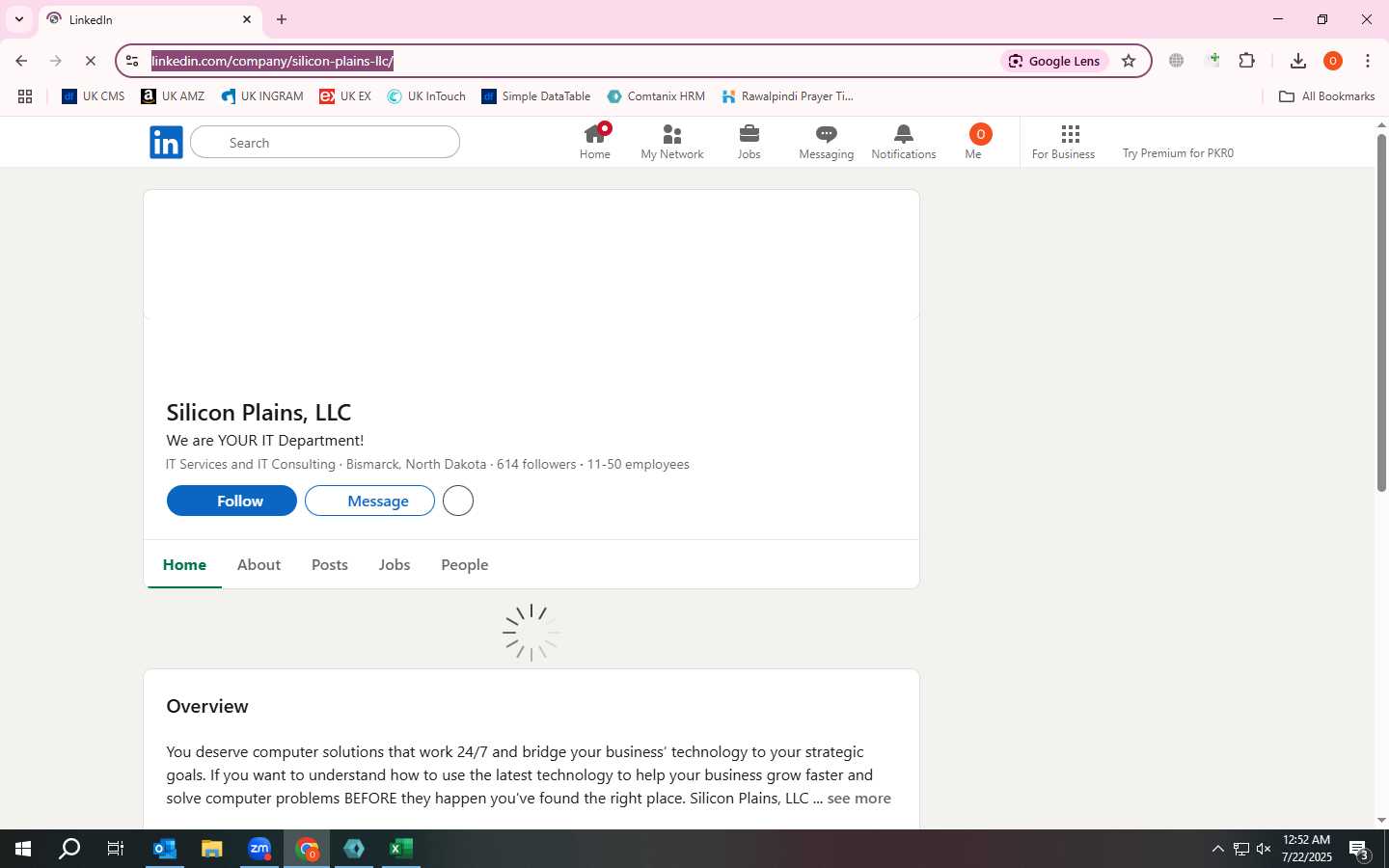Select the company Home tab
The image size is (1389, 868).
point(184,564)
